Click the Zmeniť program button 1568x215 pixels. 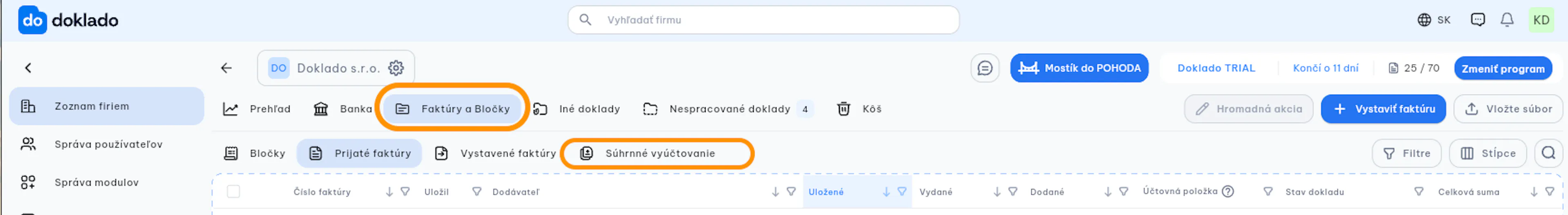1502,68
